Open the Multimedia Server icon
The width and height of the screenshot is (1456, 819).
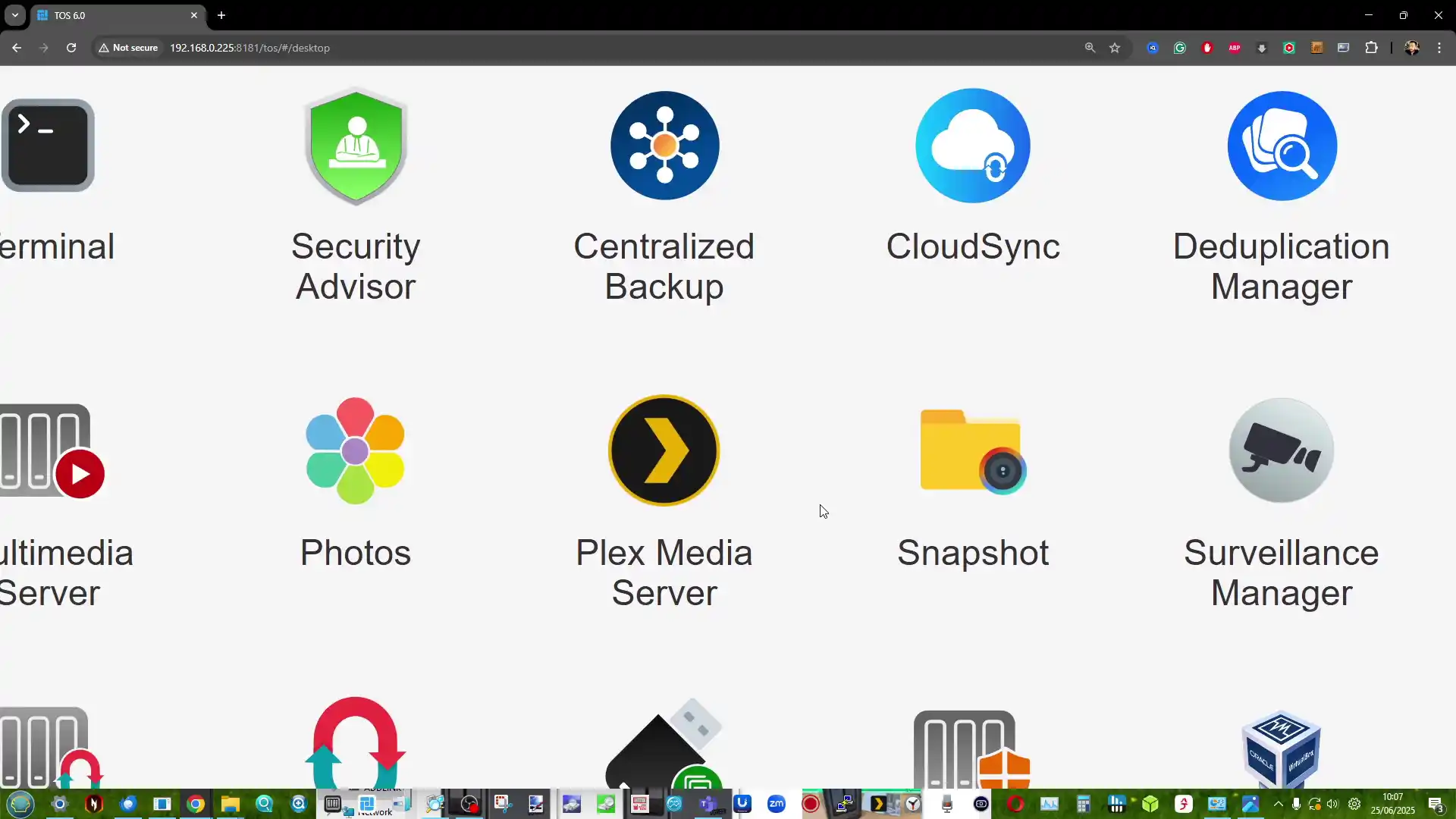coord(52,451)
